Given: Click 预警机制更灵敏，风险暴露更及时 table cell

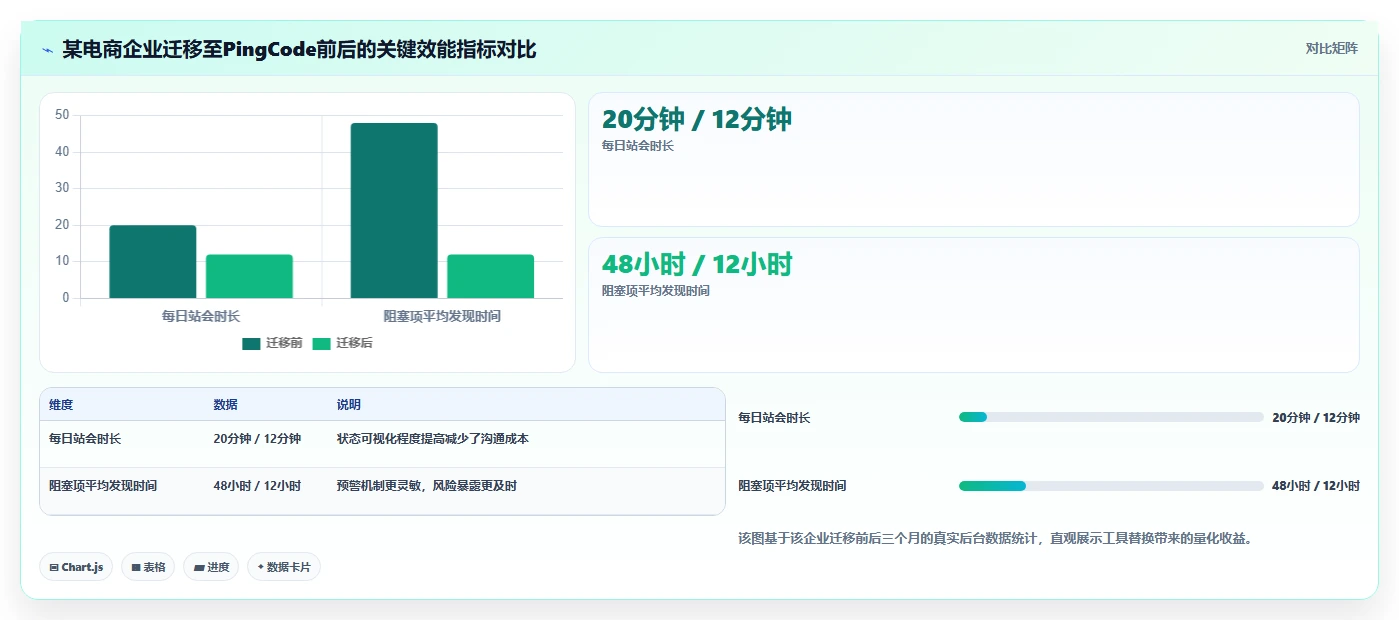Looking at the screenshot, I should [x=427, y=486].
